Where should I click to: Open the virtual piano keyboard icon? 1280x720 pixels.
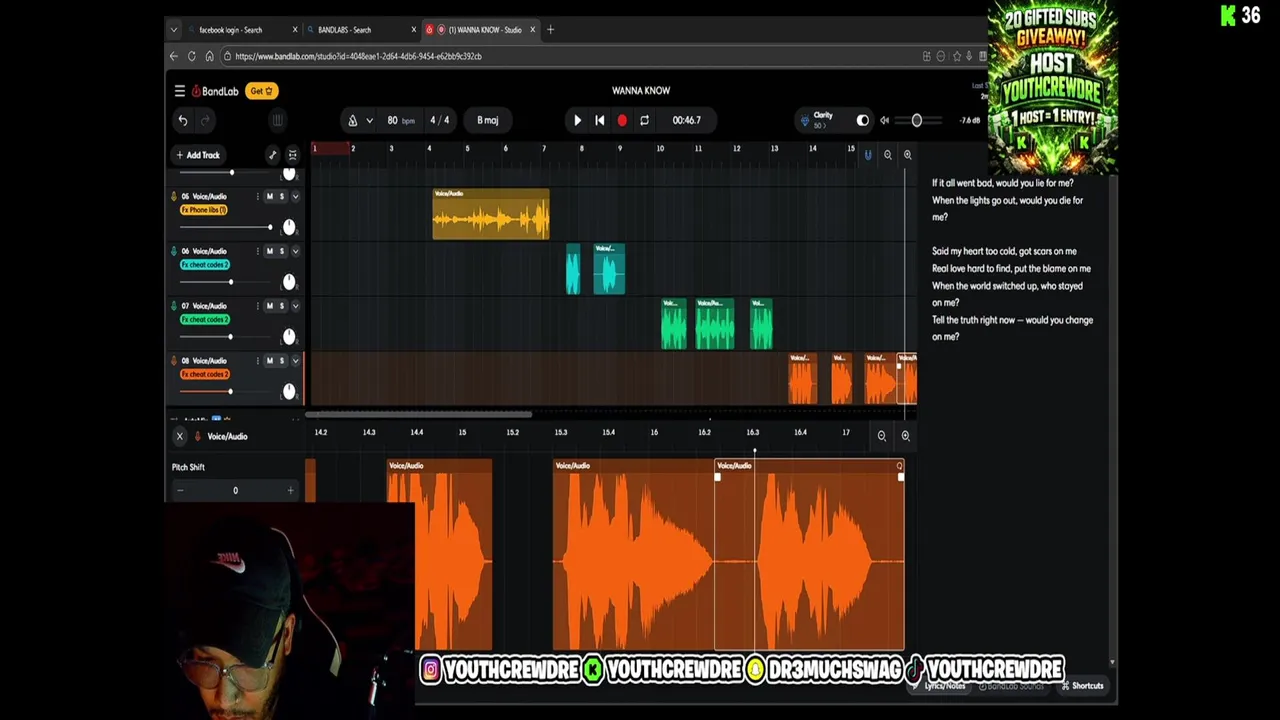tap(278, 120)
